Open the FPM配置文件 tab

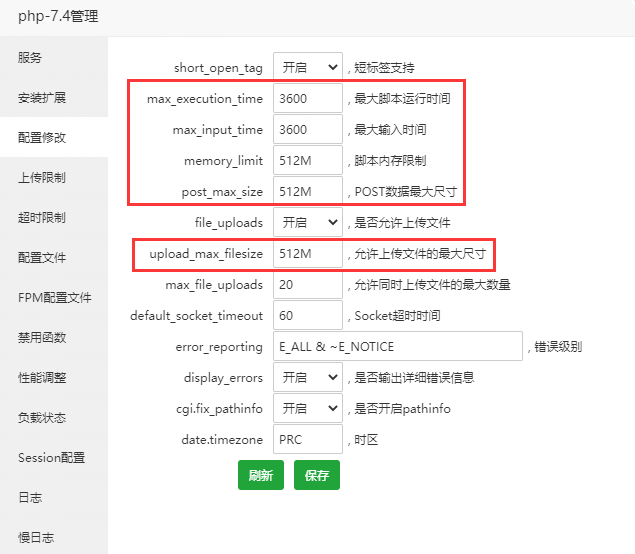point(54,298)
